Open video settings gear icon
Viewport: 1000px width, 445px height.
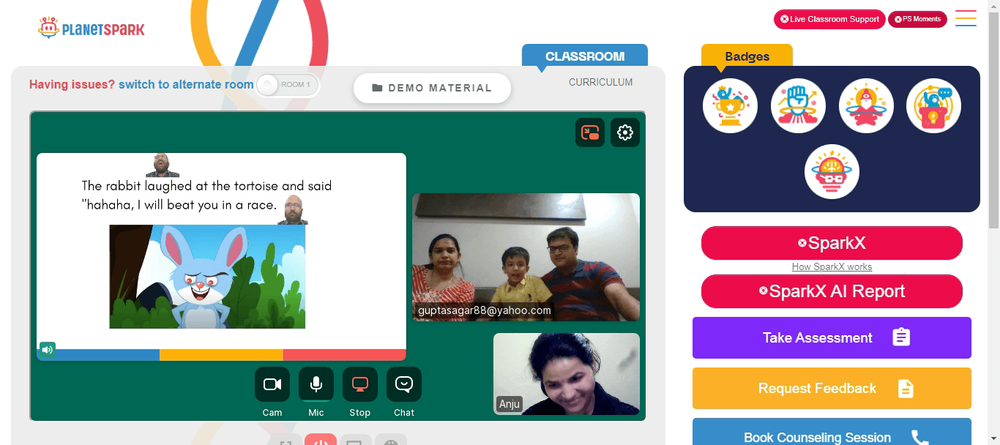[x=625, y=133]
